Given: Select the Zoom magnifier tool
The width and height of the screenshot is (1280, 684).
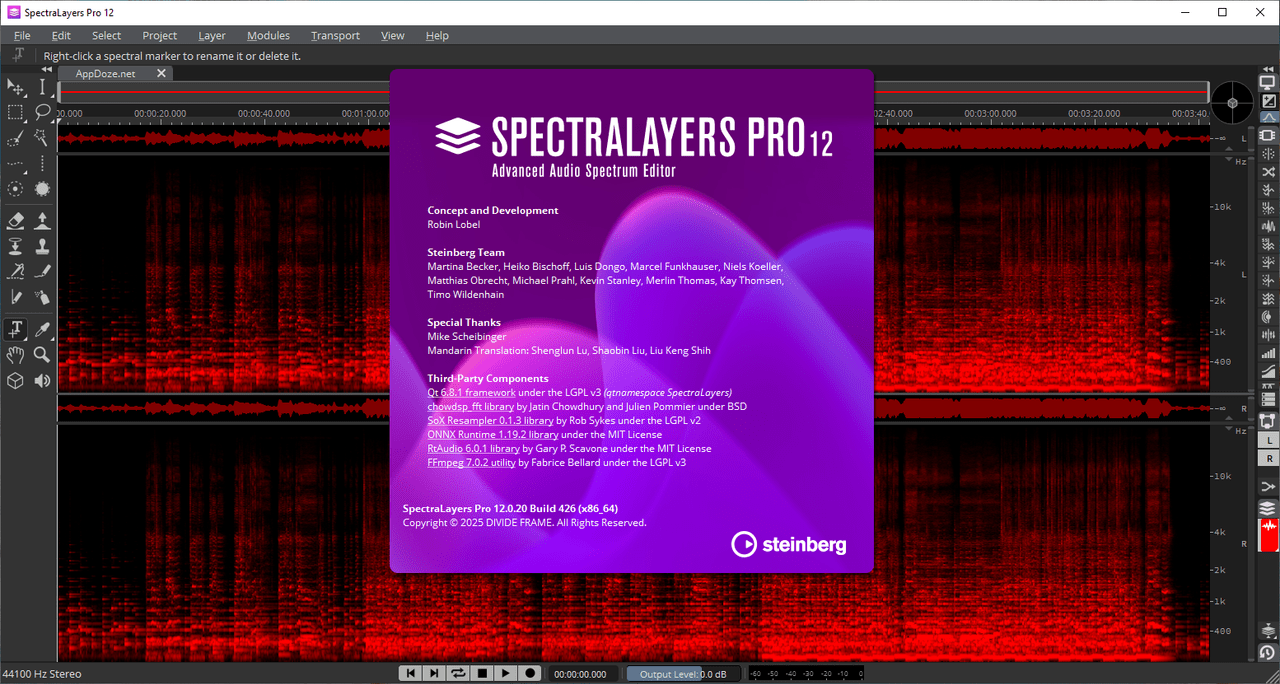Looking at the screenshot, I should [x=42, y=354].
